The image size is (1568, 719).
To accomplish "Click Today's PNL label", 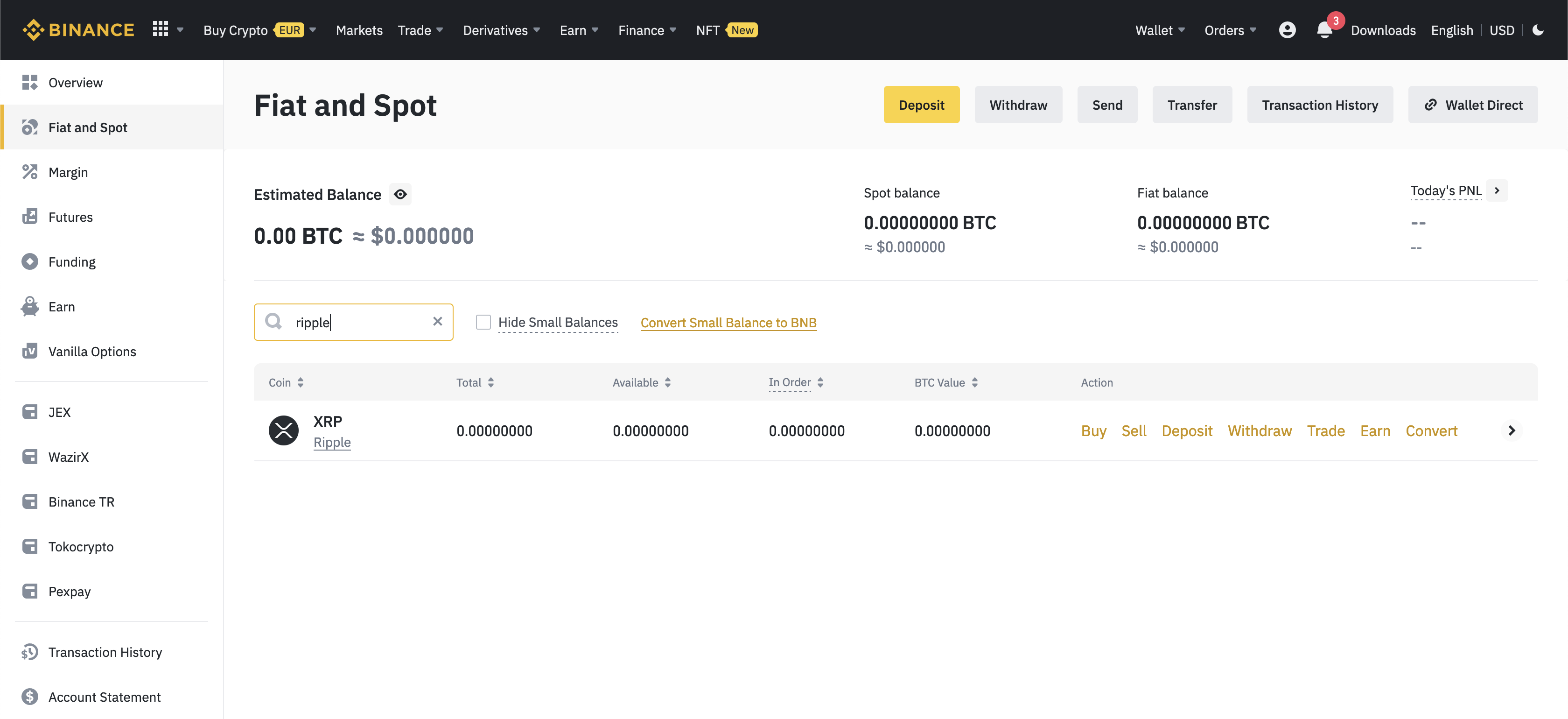I will 1446,190.
